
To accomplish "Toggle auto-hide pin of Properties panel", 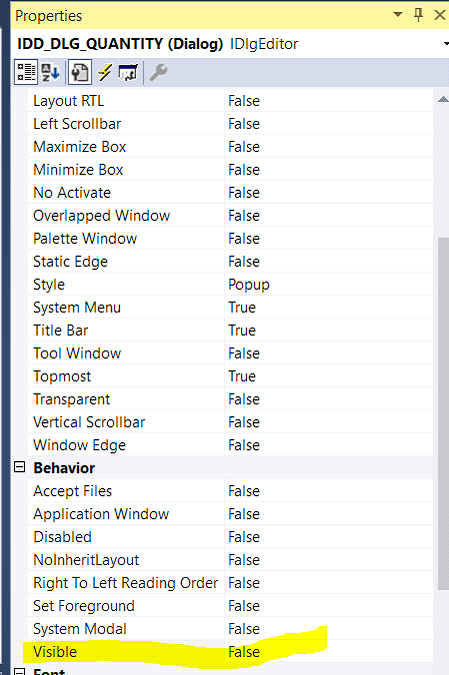I will click(x=418, y=15).
